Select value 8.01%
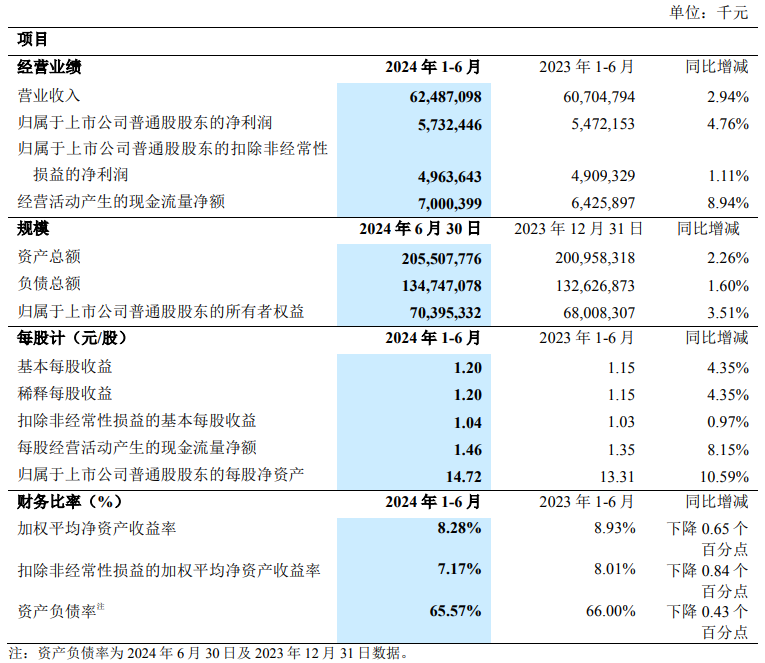The image size is (765, 663). (x=615, y=569)
